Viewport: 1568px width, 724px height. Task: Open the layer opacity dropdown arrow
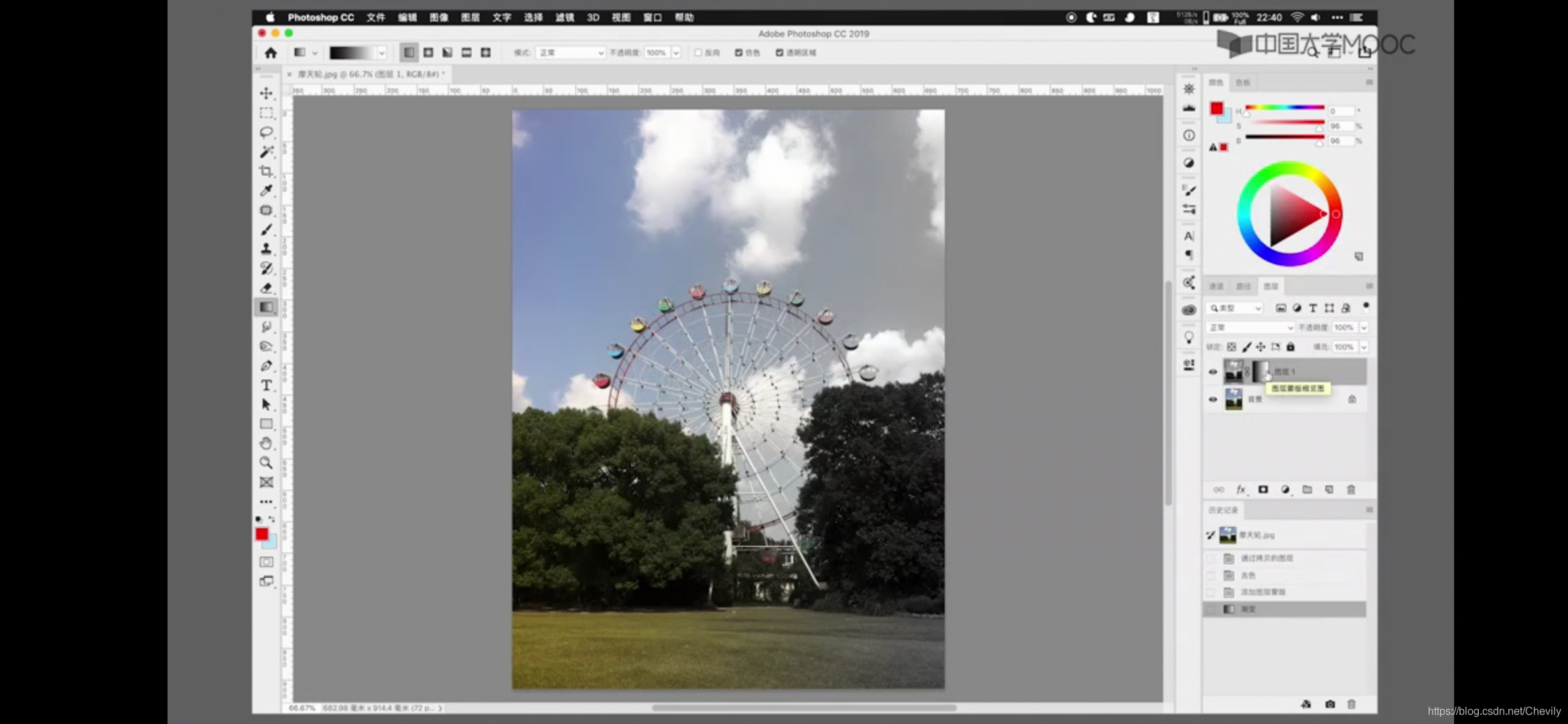click(1364, 327)
